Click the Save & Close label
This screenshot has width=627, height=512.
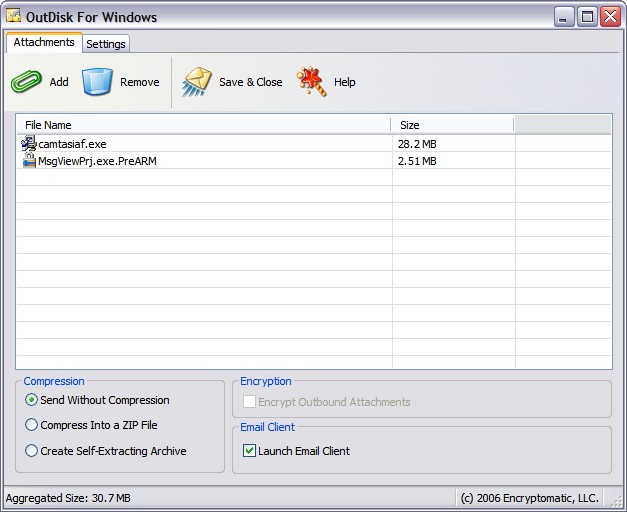(x=251, y=82)
